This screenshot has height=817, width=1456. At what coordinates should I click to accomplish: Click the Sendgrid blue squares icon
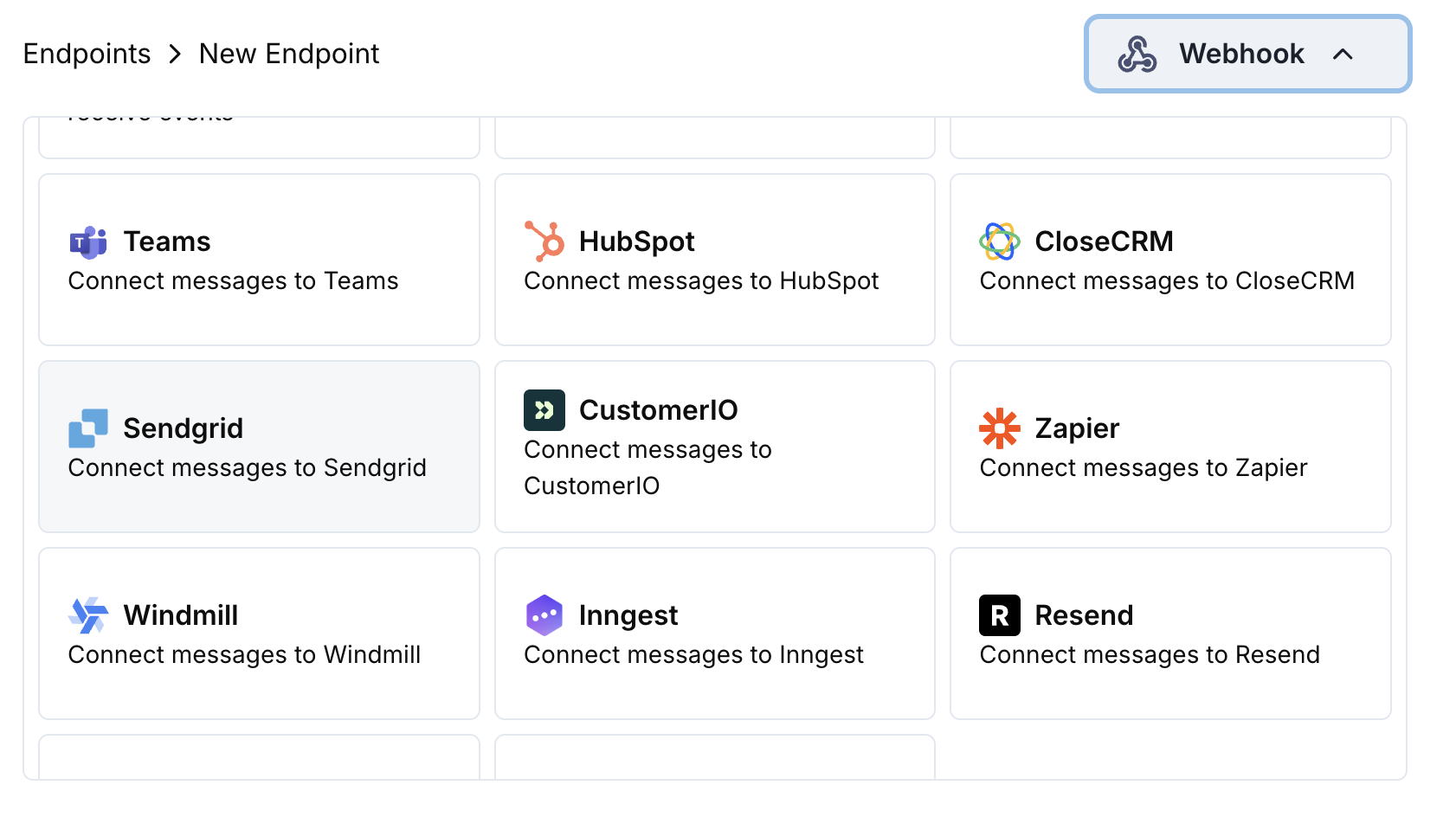87,428
